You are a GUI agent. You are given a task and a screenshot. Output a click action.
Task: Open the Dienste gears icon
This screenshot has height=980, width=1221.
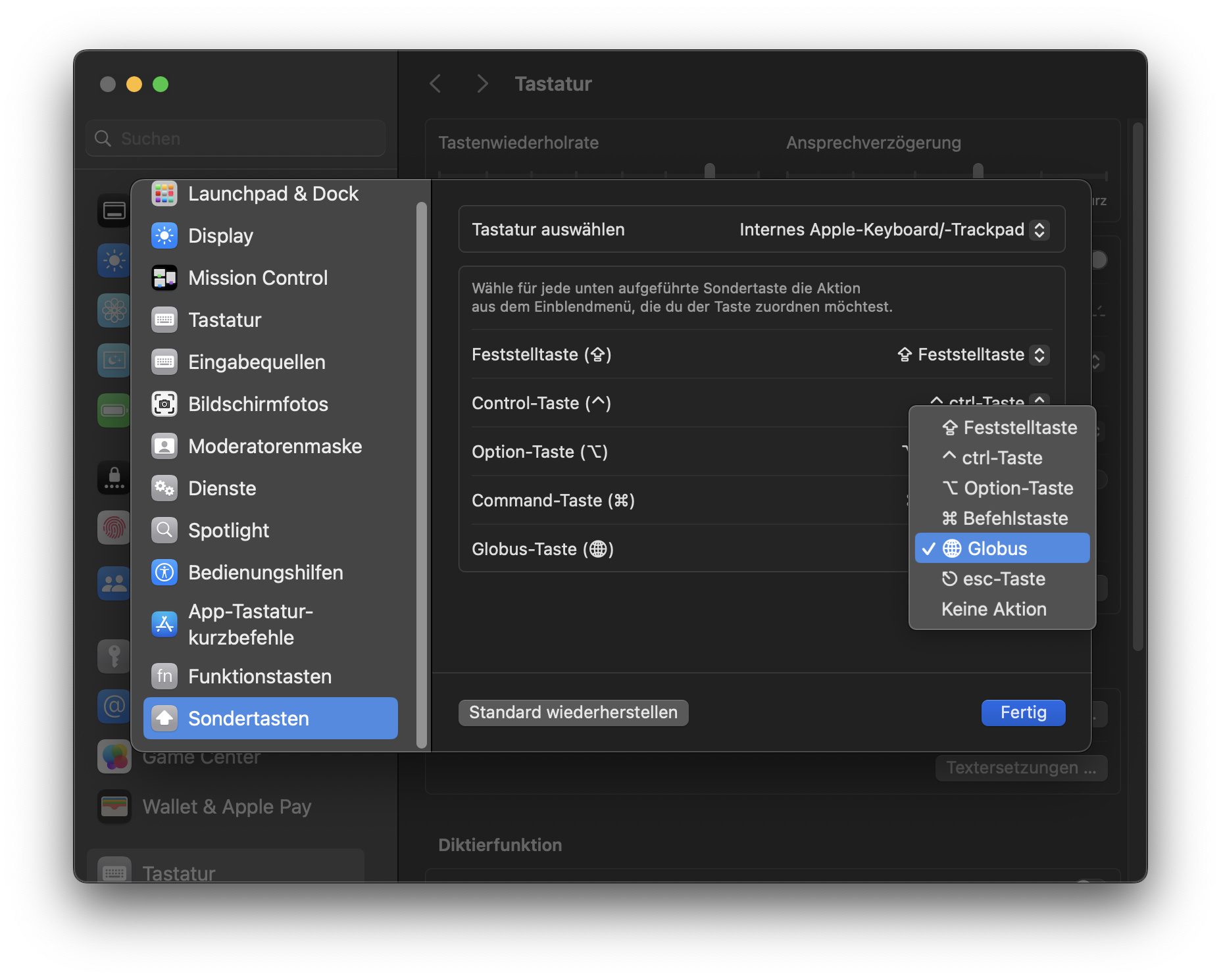click(164, 488)
